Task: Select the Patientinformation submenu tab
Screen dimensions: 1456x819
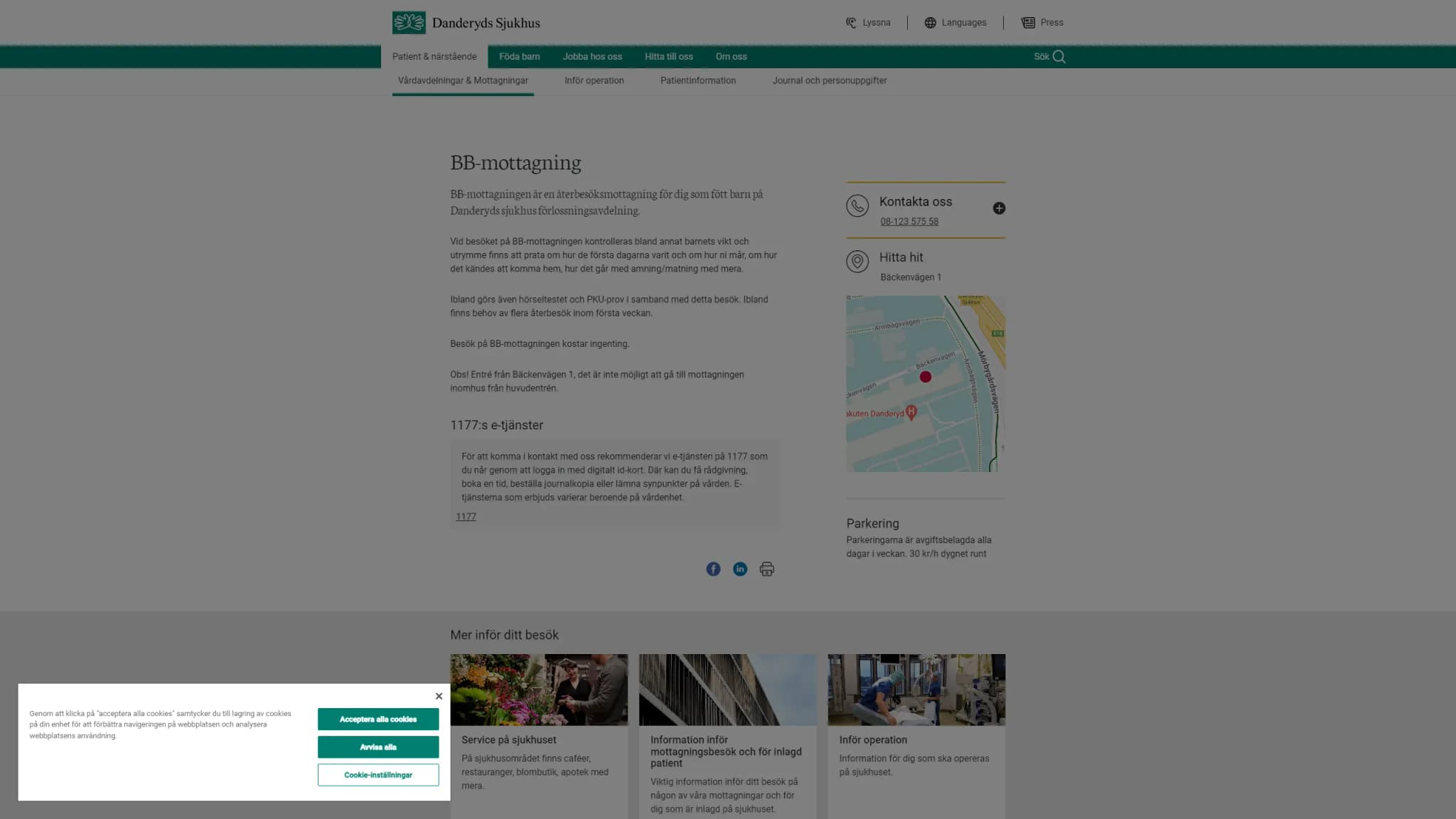Action: (x=698, y=81)
